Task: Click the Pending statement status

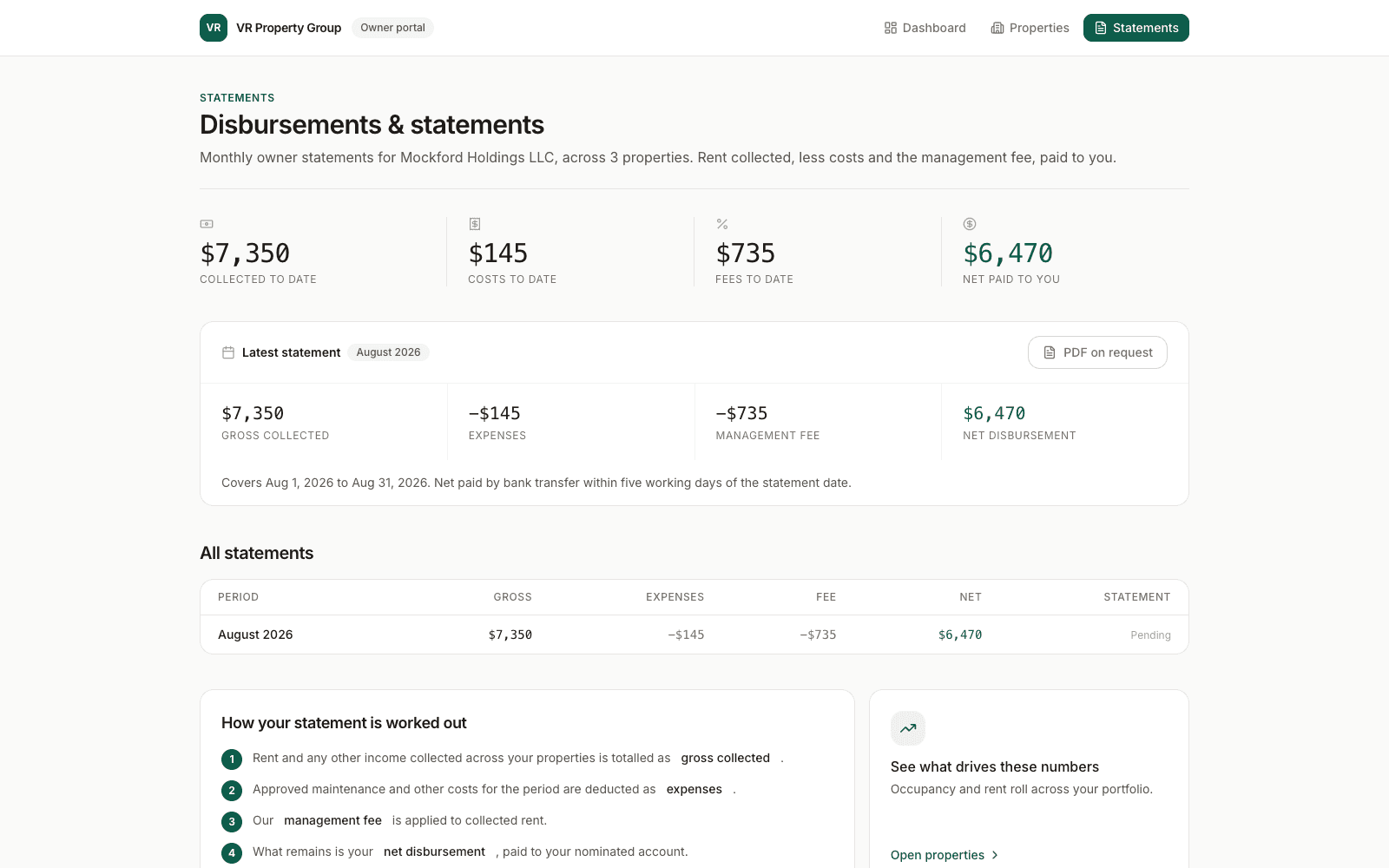Action: (x=1150, y=635)
